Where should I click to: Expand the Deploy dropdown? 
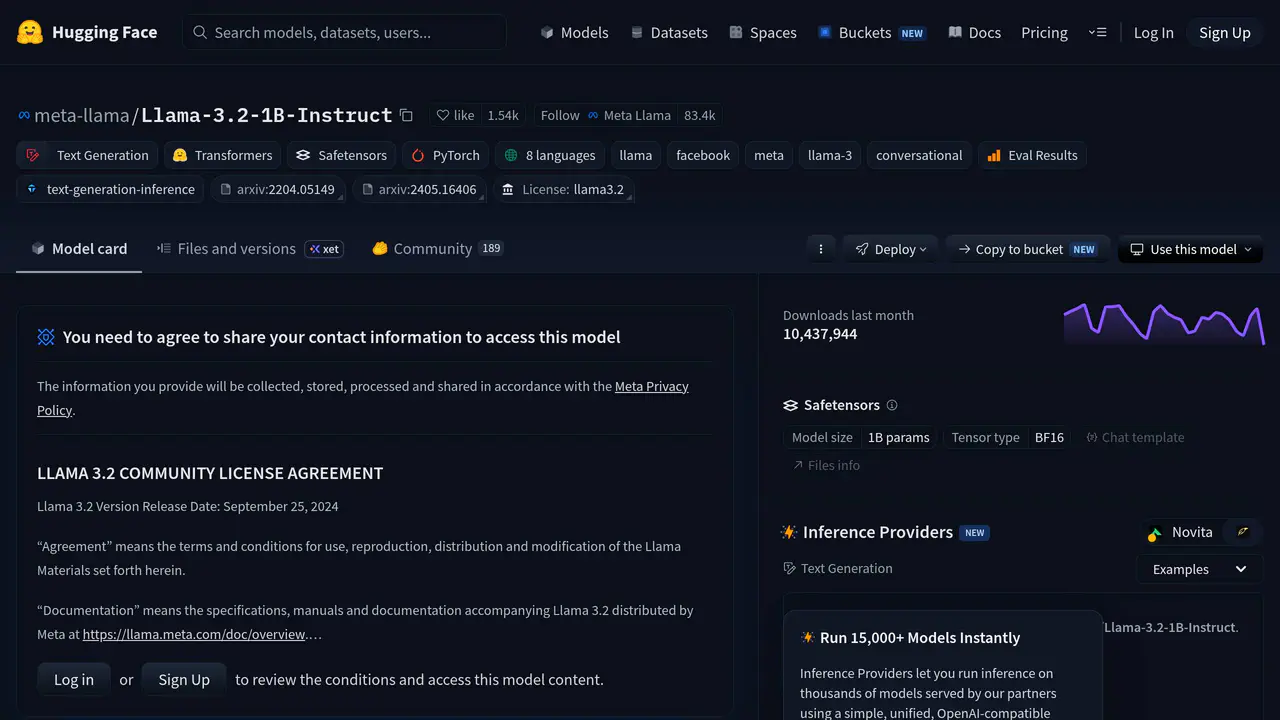(x=891, y=249)
